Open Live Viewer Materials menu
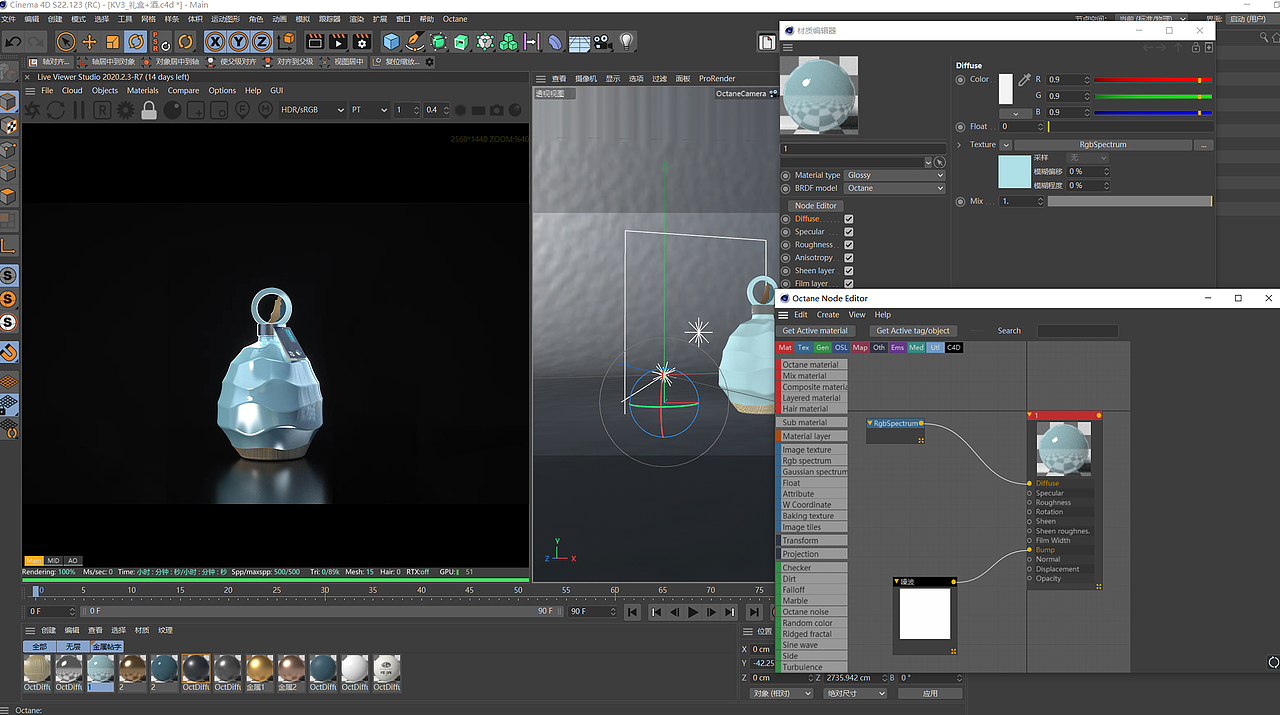This screenshot has width=1280, height=715. [143, 90]
